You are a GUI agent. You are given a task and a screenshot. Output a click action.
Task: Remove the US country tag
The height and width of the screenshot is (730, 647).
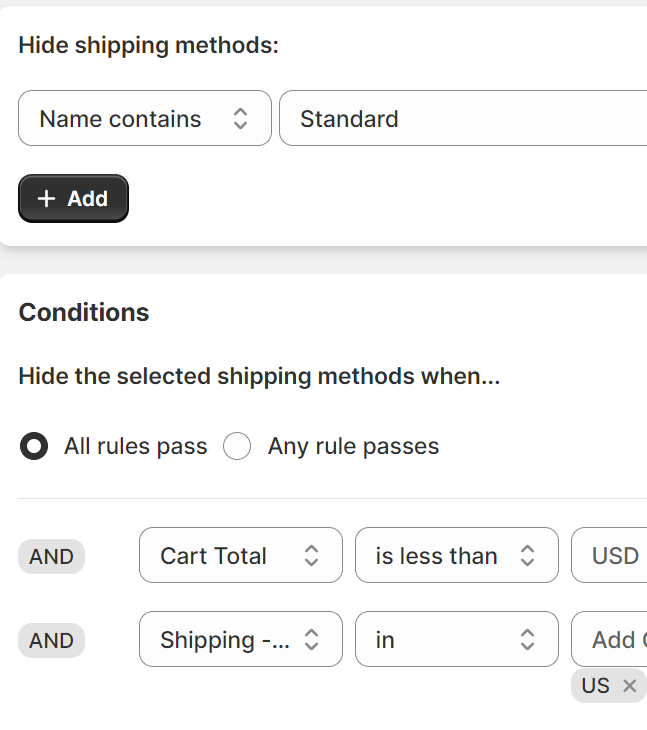629,686
